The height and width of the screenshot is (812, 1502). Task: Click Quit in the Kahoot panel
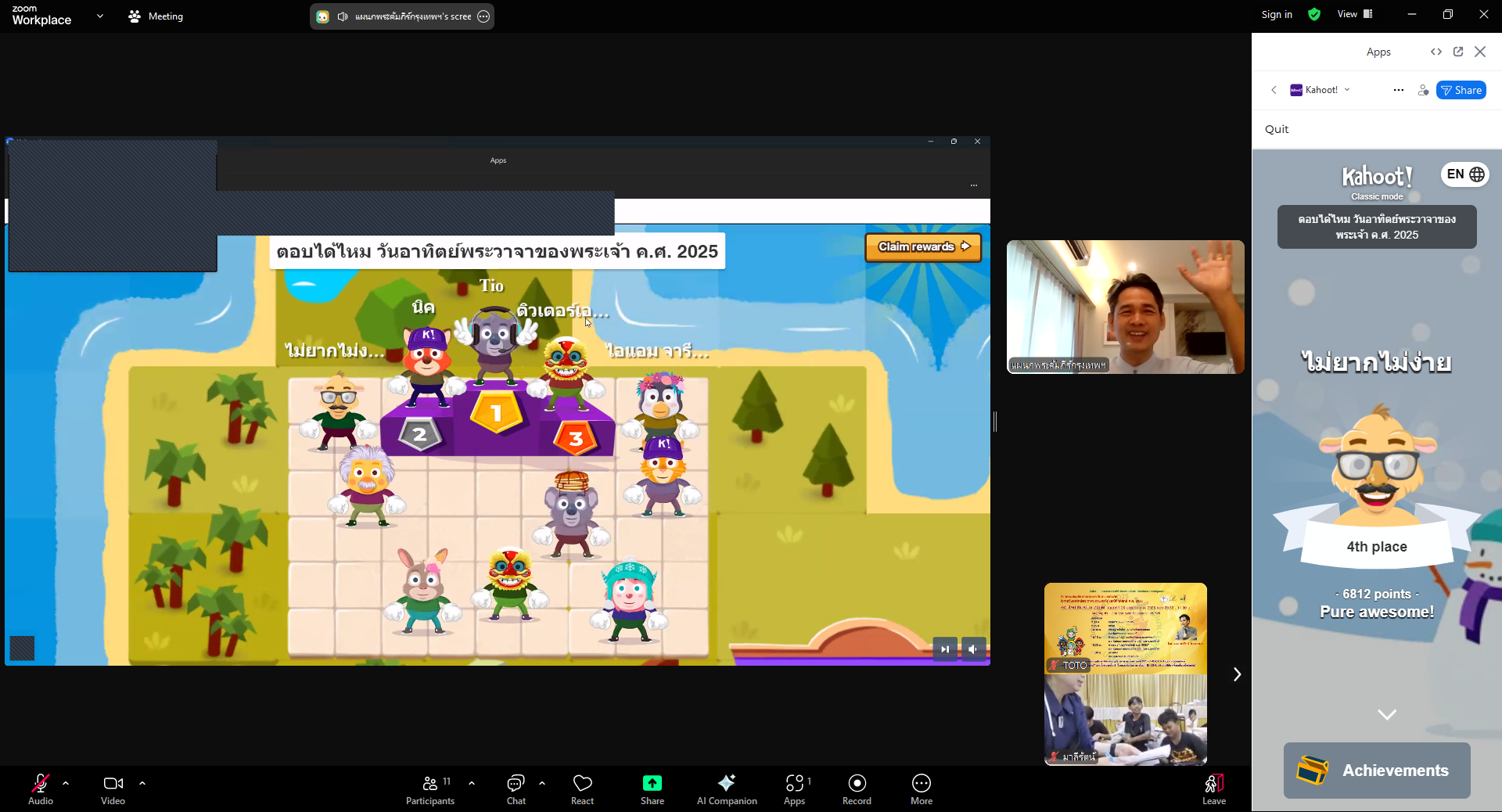pos(1277,129)
